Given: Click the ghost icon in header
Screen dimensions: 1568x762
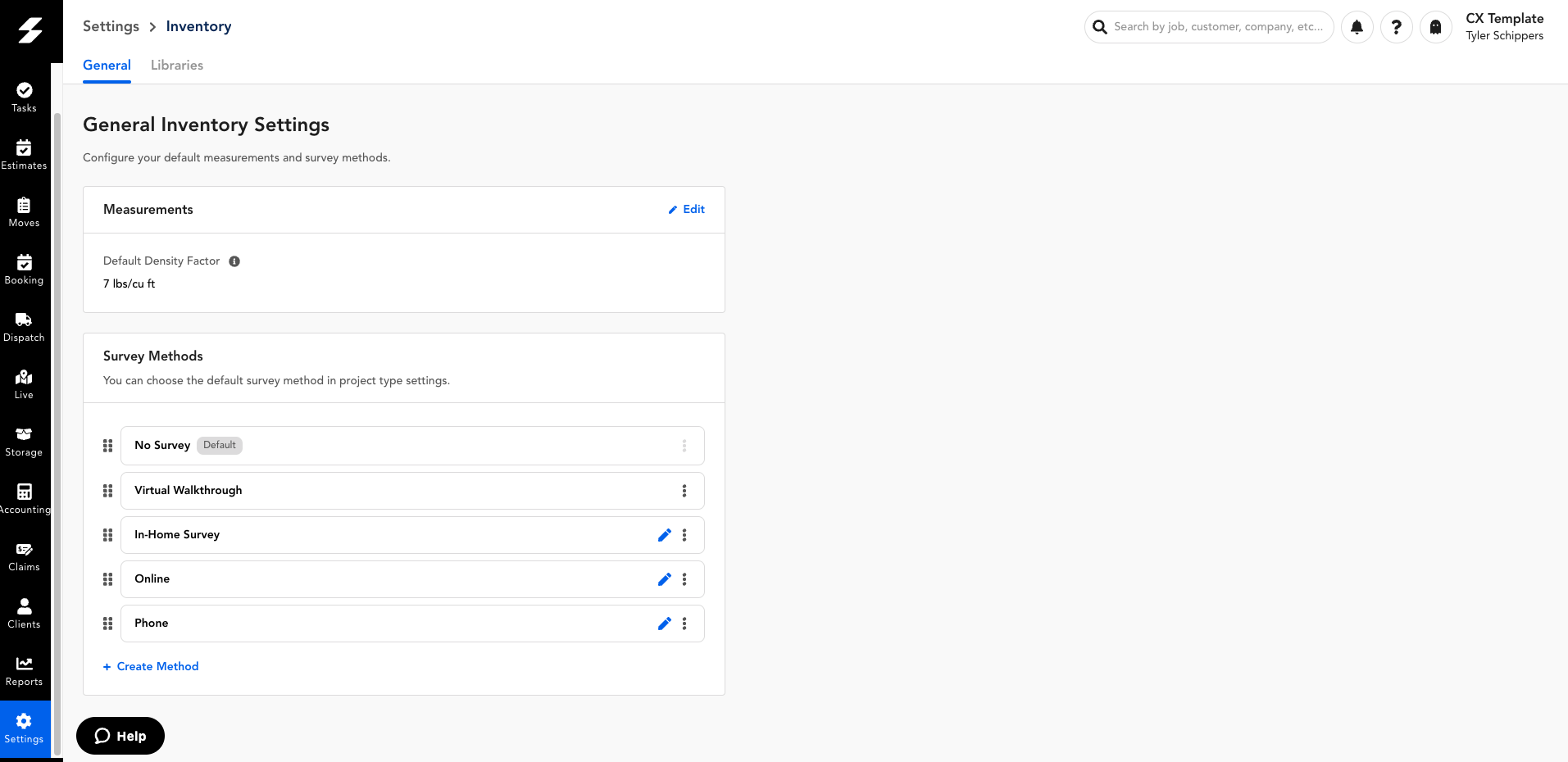Looking at the screenshot, I should pos(1436,27).
